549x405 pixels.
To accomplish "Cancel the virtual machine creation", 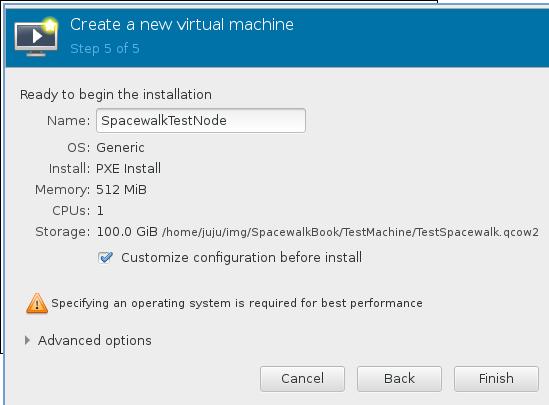I will pyautogui.click(x=303, y=379).
